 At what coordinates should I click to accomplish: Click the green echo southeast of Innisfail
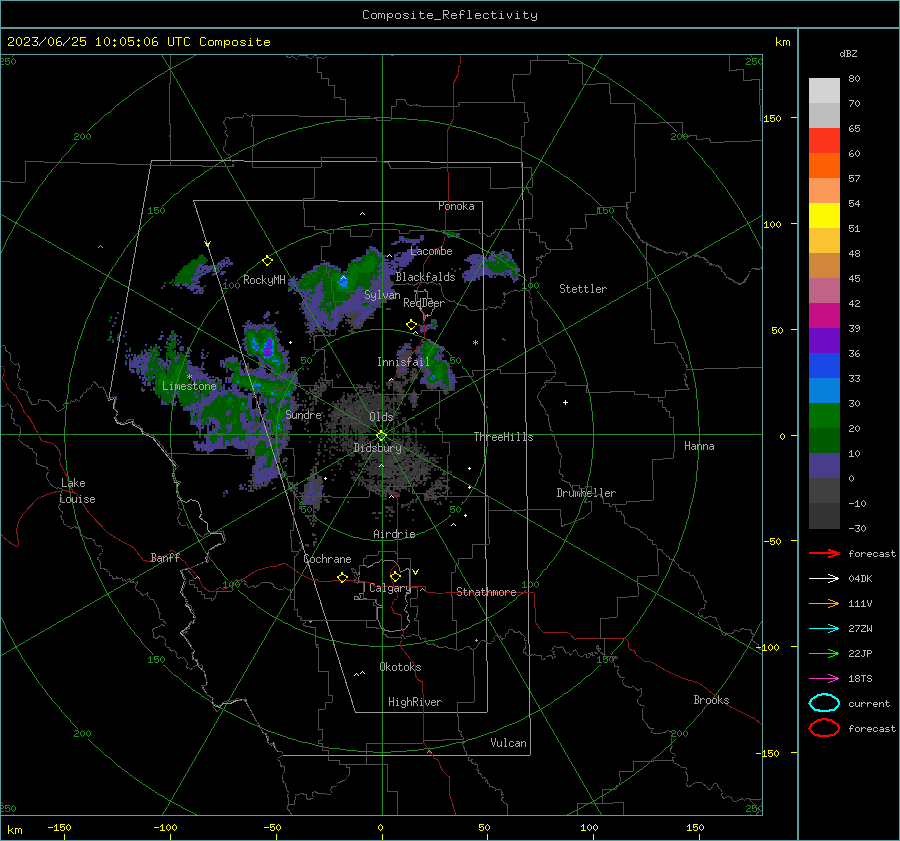coord(437,367)
